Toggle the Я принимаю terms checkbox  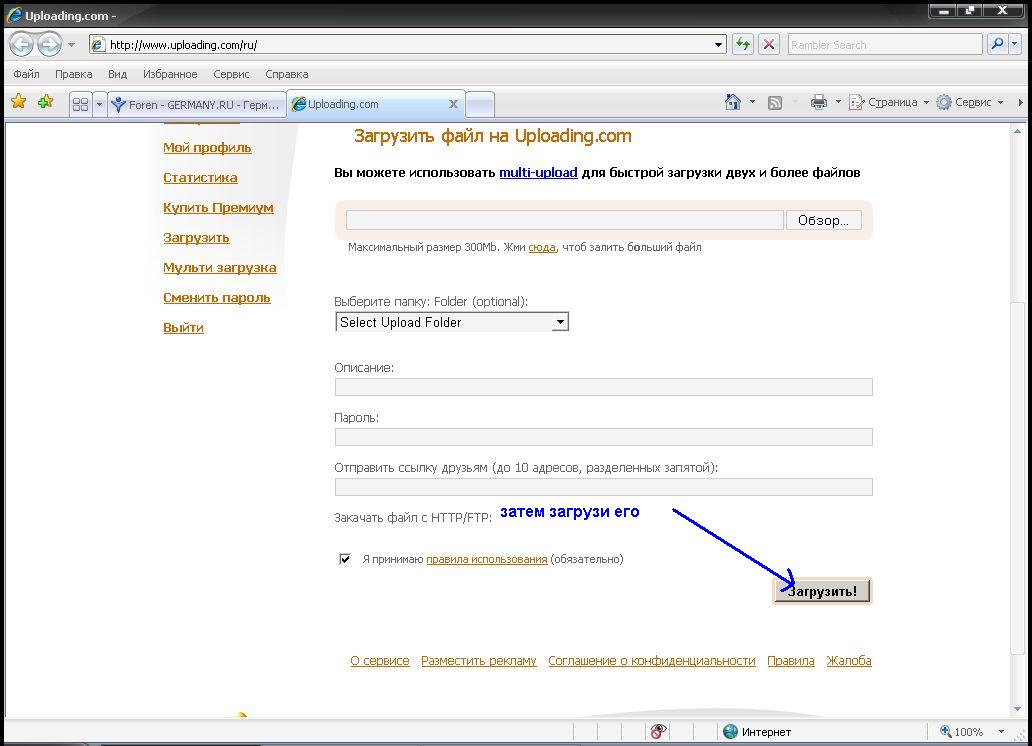(345, 559)
